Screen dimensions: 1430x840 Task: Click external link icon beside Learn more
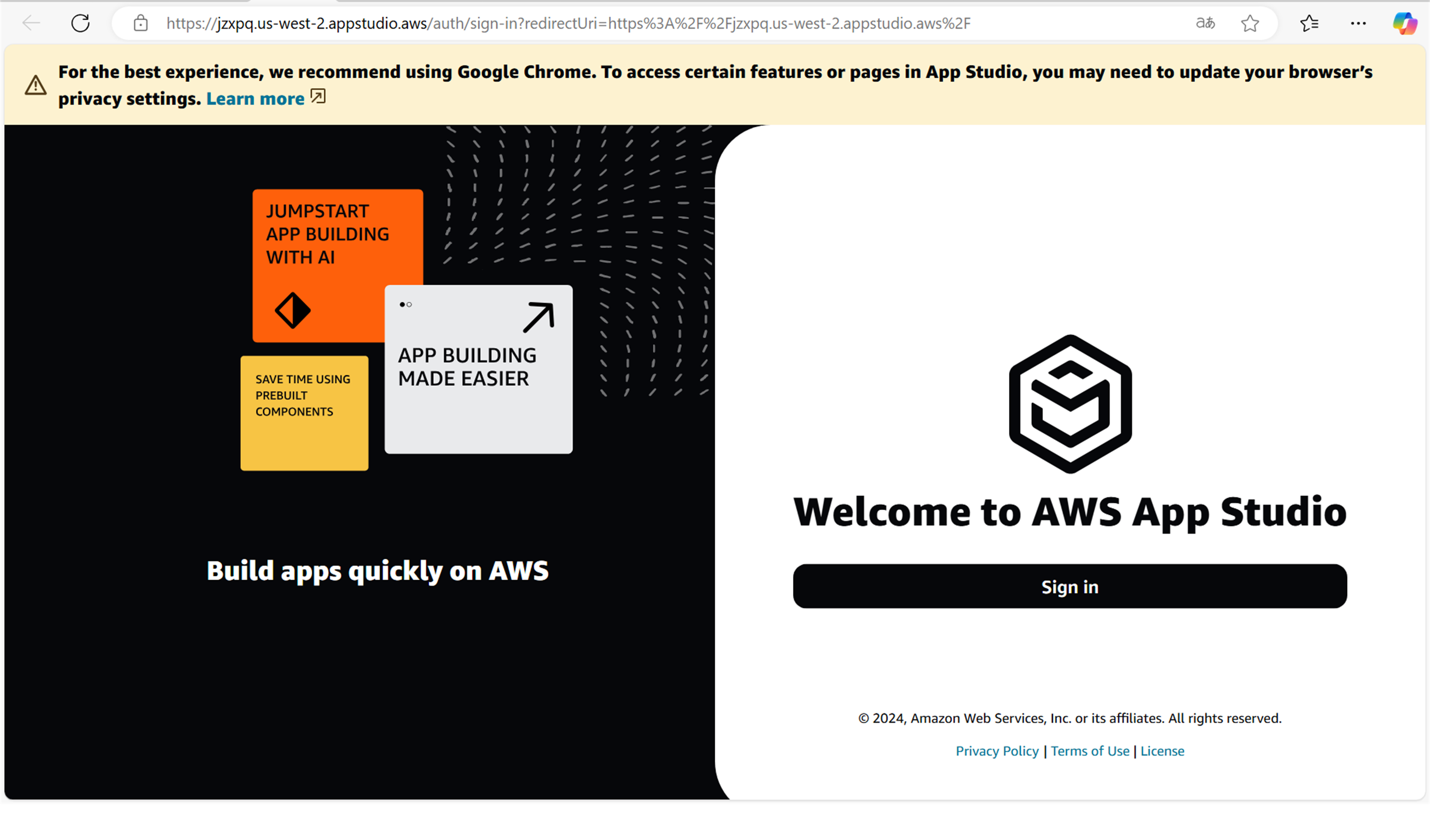point(319,96)
